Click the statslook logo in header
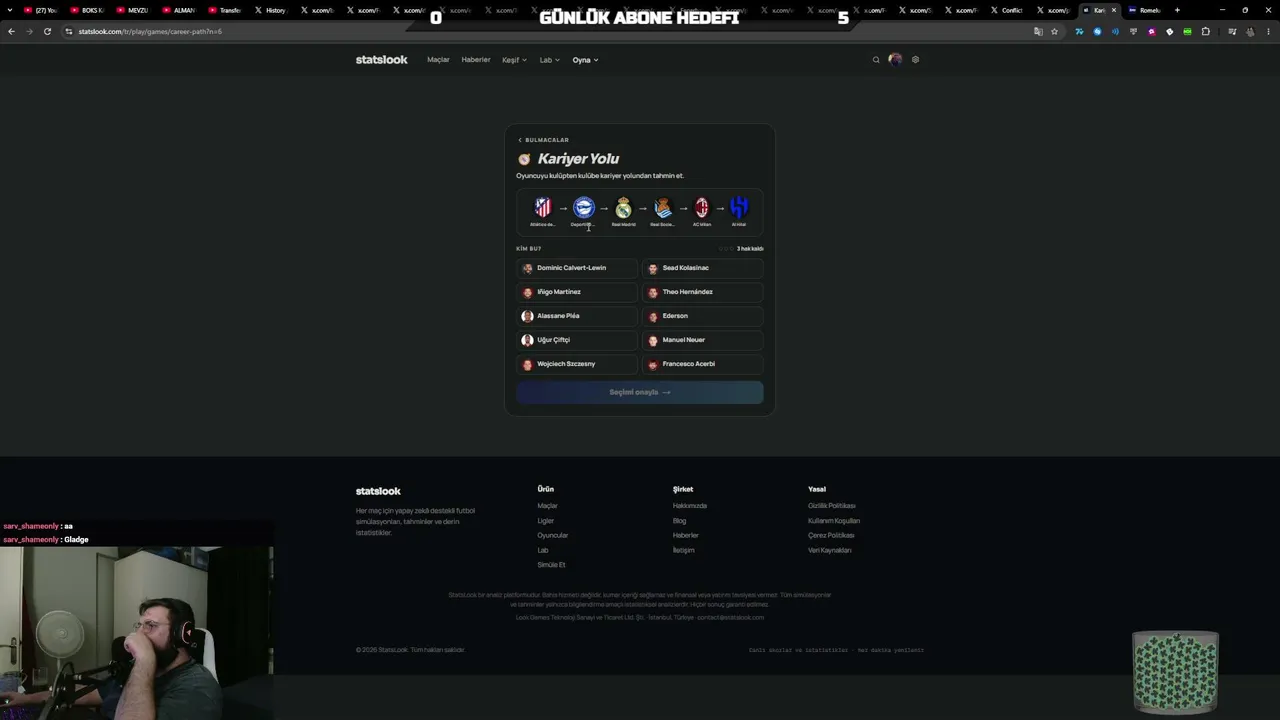Screen dimensions: 1280x720 tap(381, 60)
